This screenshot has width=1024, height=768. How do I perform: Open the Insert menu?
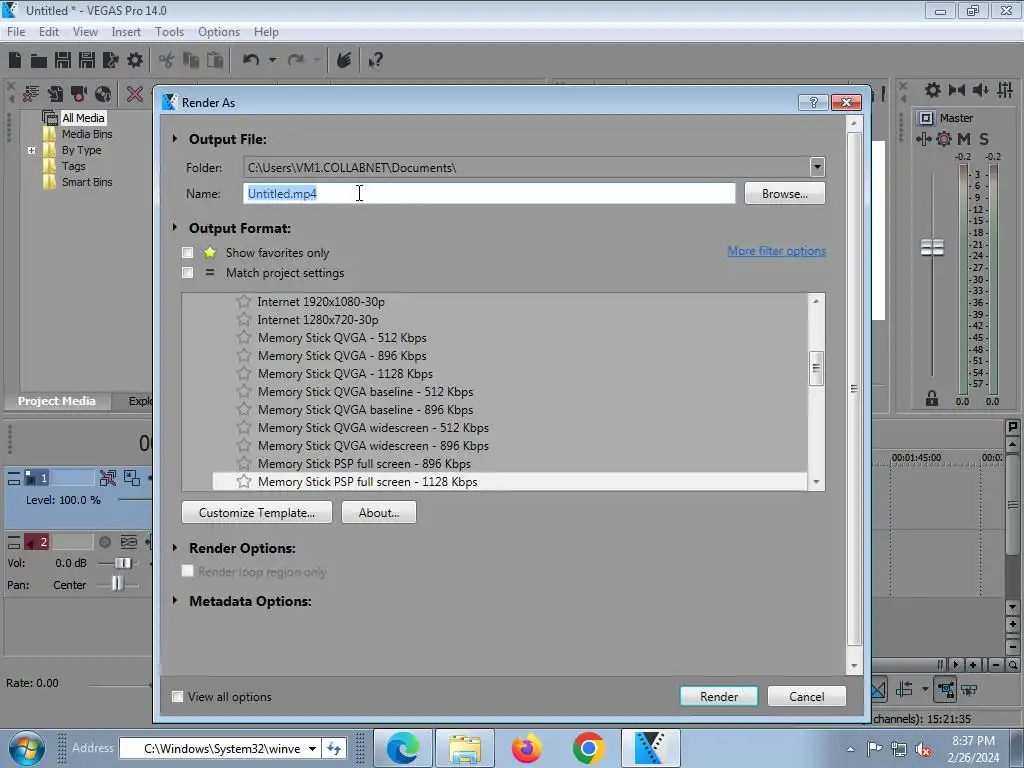pyautogui.click(x=125, y=31)
